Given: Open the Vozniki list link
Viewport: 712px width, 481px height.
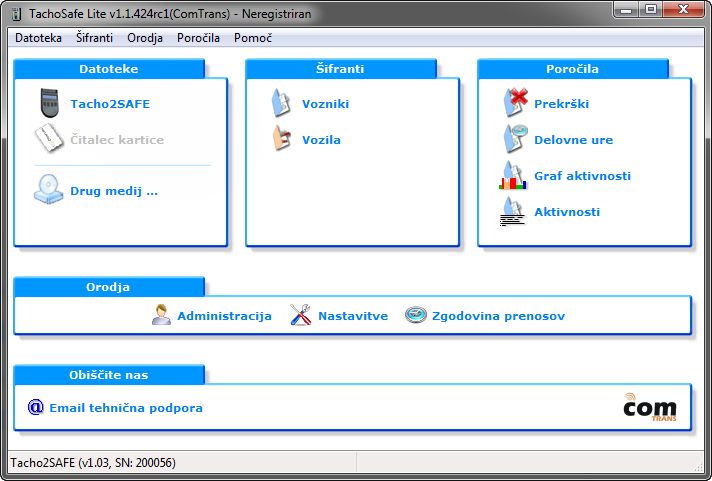Looking at the screenshot, I should pyautogui.click(x=326, y=104).
